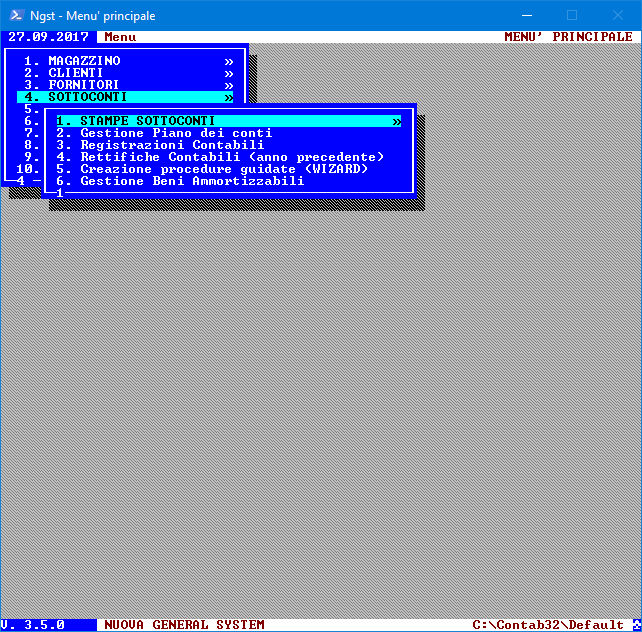Close the Ngst window
Screen dimensions: 642x632
618,15
